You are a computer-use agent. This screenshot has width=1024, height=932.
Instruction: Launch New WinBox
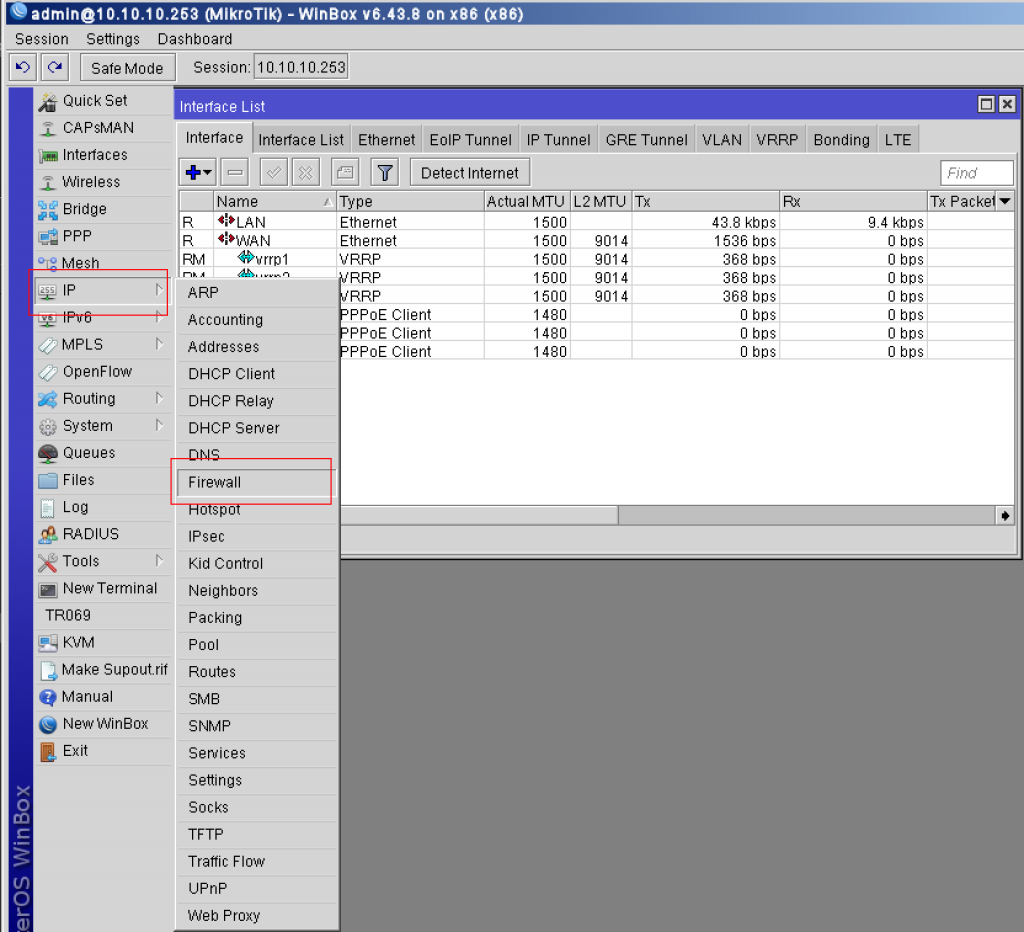[x=103, y=724]
